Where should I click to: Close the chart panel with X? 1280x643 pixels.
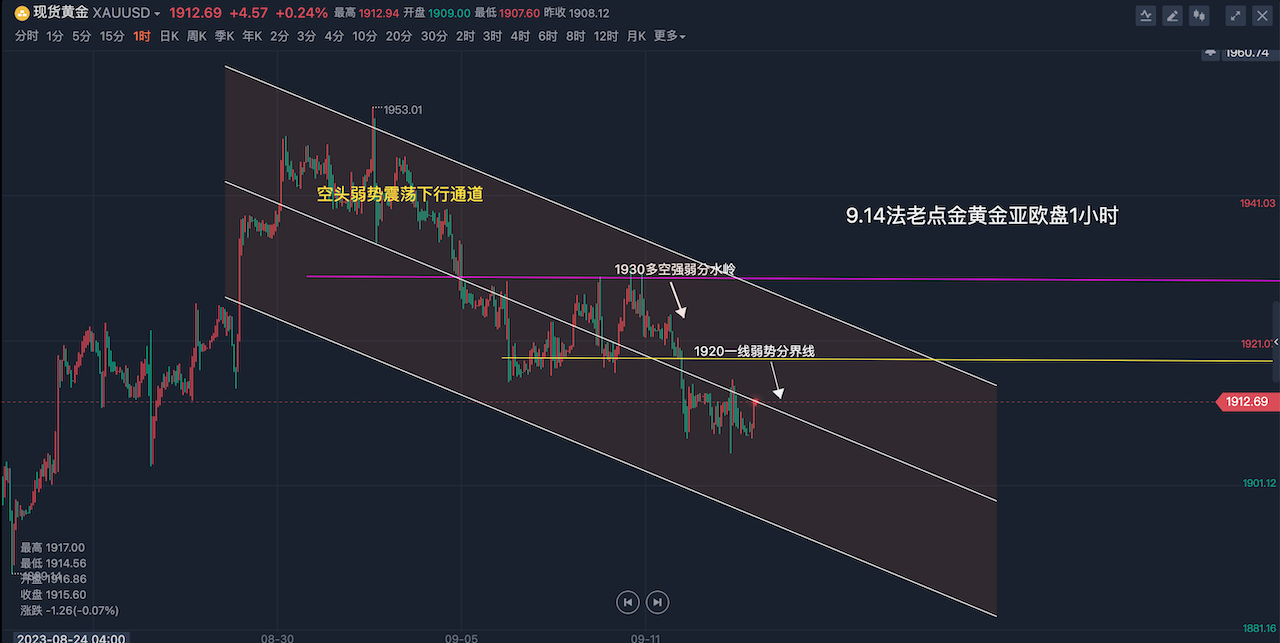click(1263, 15)
